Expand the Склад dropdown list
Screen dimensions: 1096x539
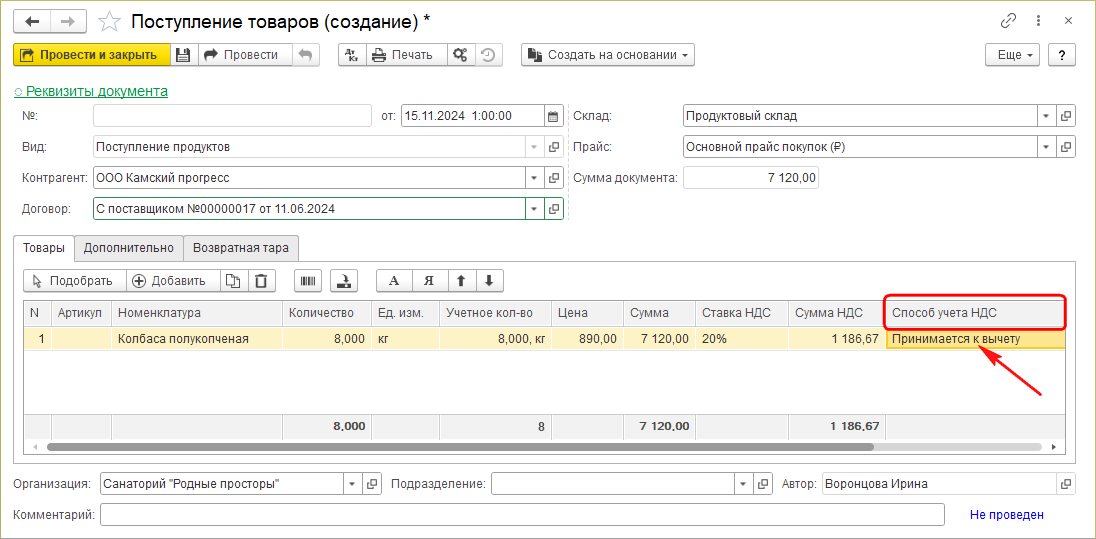click(1045, 116)
